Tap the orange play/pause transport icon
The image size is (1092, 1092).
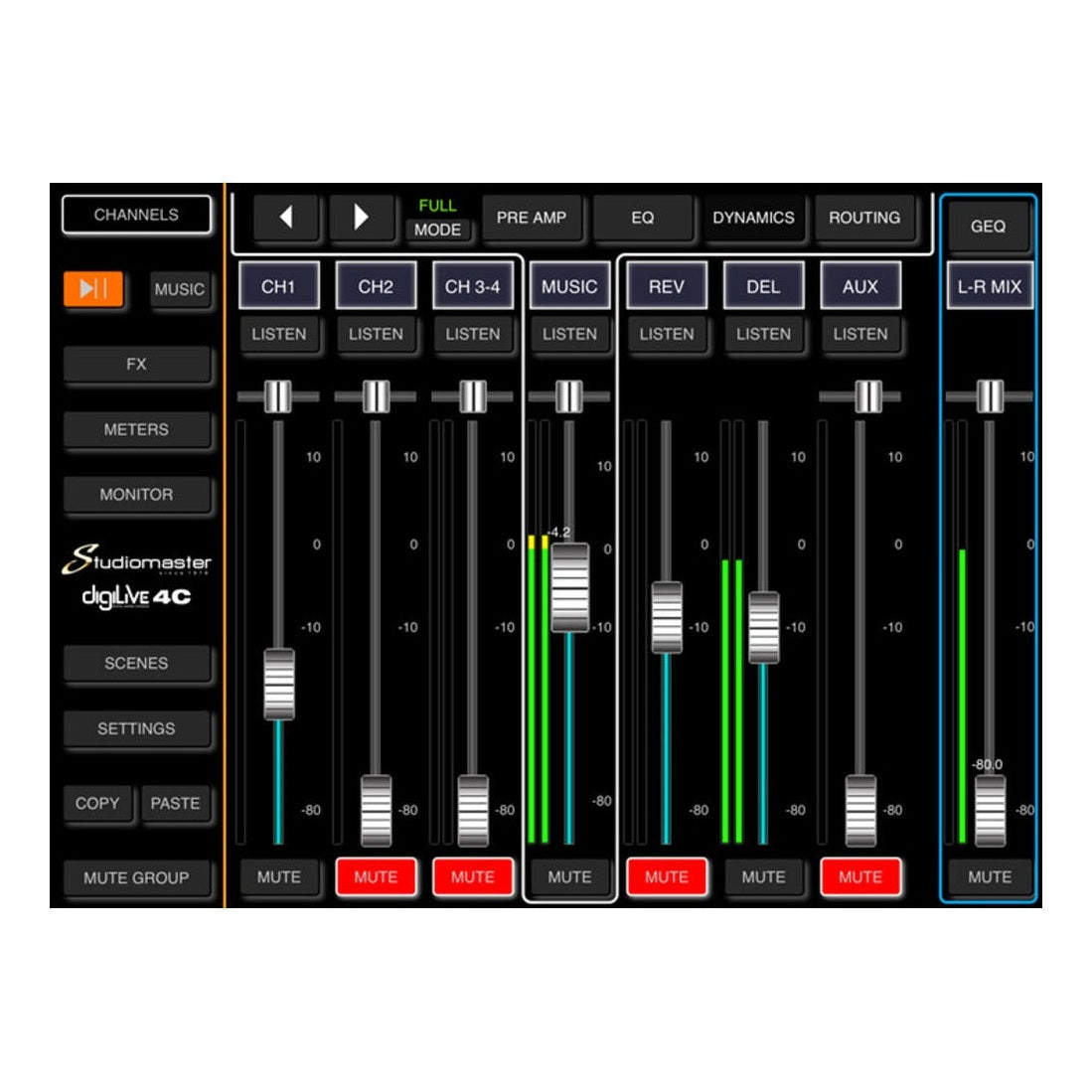[93, 290]
